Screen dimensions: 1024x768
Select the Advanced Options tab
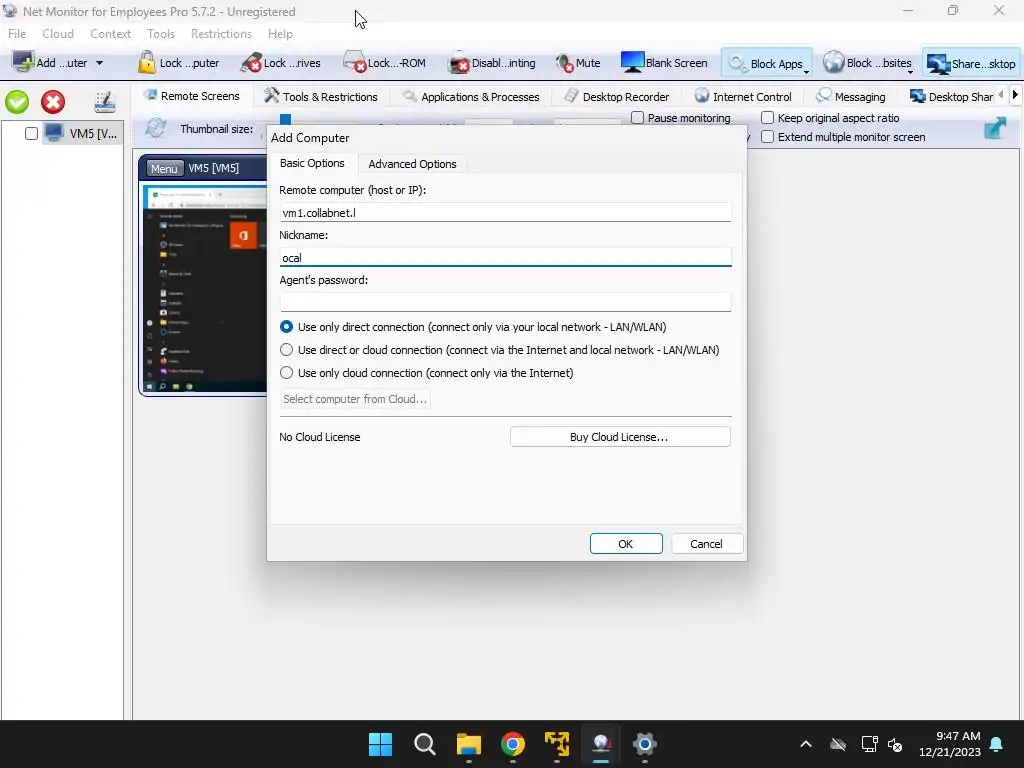pyautogui.click(x=412, y=164)
